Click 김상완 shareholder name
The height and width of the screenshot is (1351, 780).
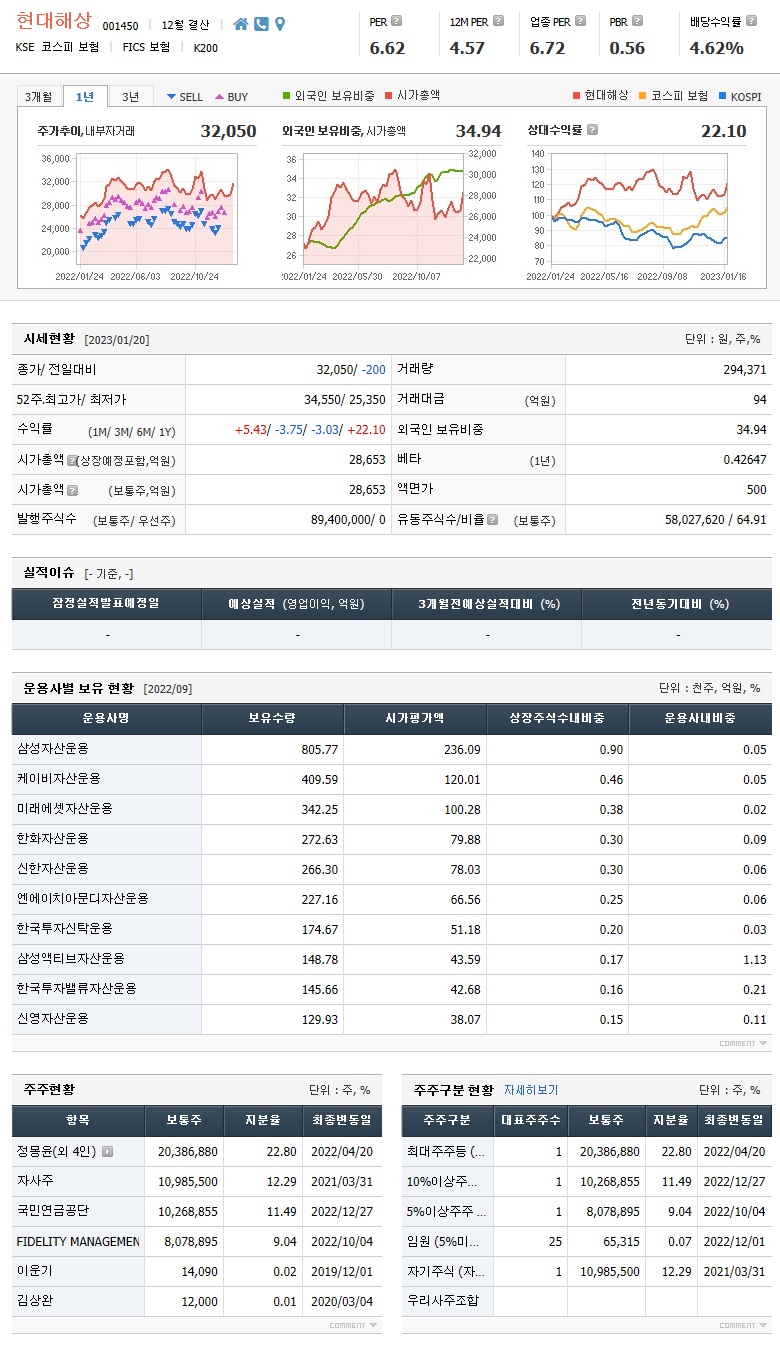(x=34, y=1301)
